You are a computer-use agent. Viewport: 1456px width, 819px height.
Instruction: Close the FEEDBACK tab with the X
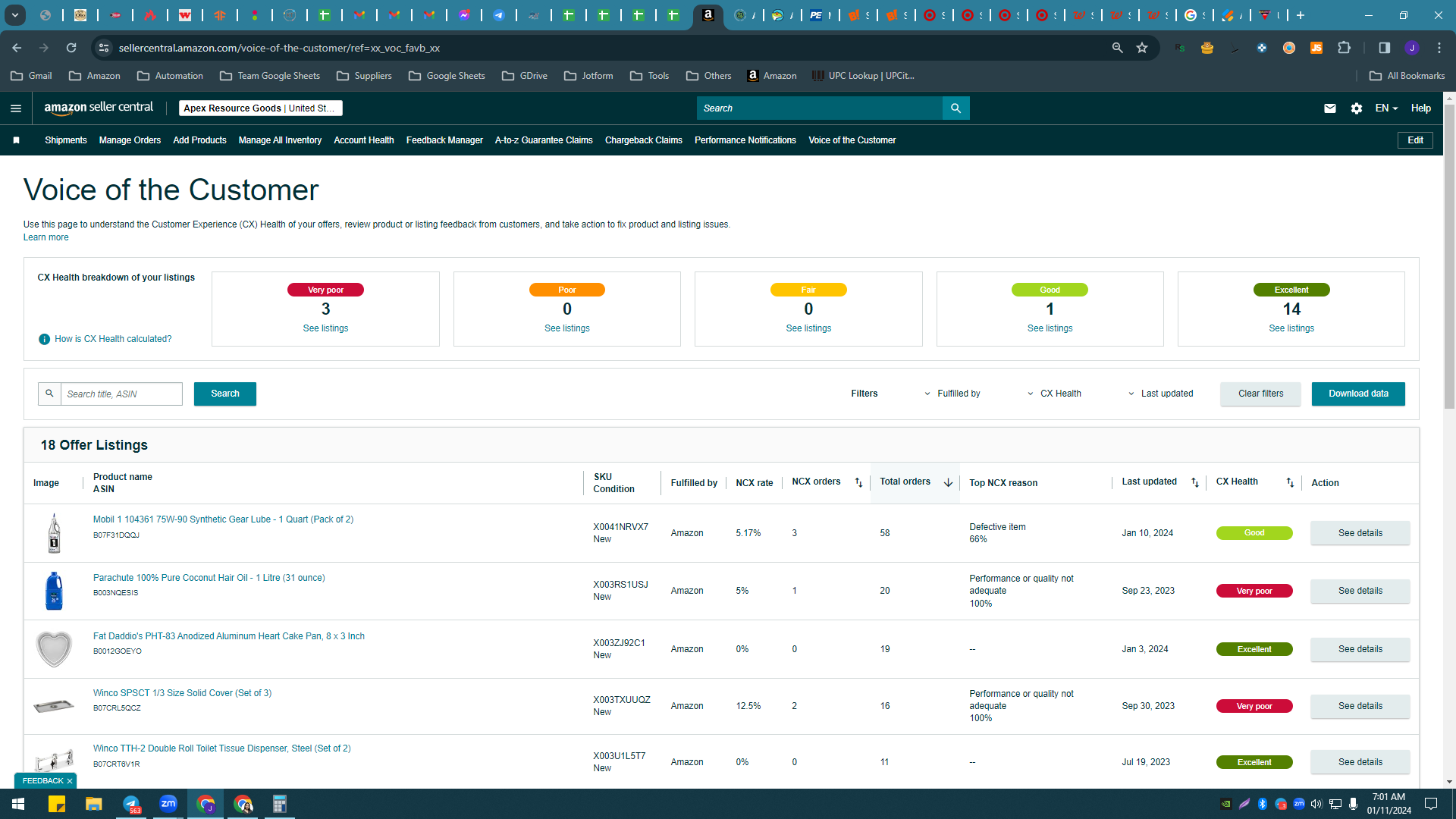point(70,781)
